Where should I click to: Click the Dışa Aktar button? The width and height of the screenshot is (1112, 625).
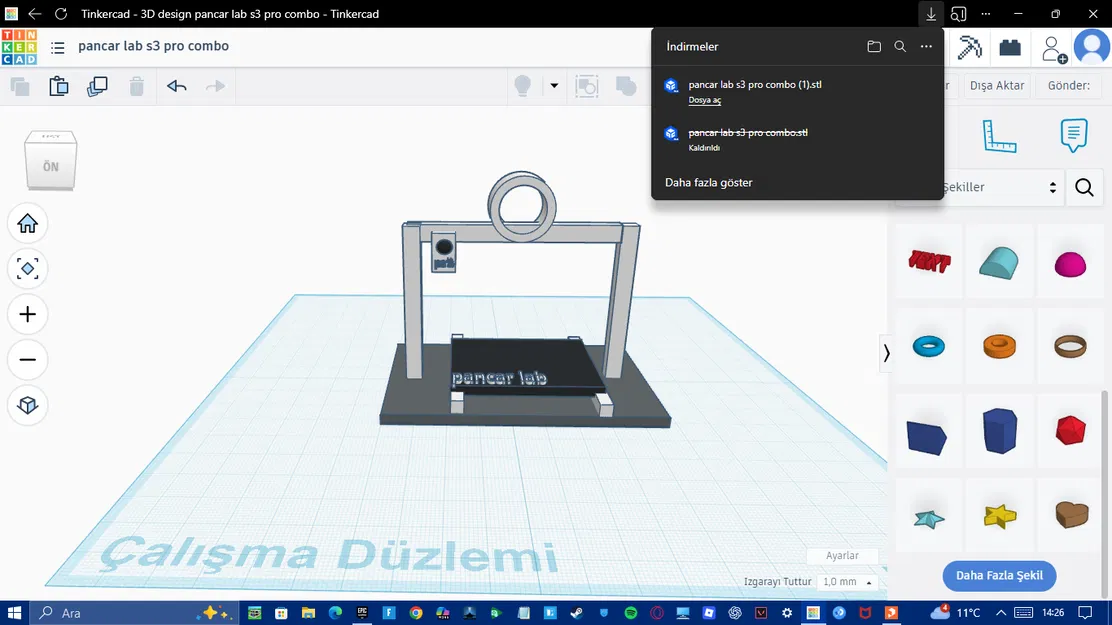coord(996,86)
